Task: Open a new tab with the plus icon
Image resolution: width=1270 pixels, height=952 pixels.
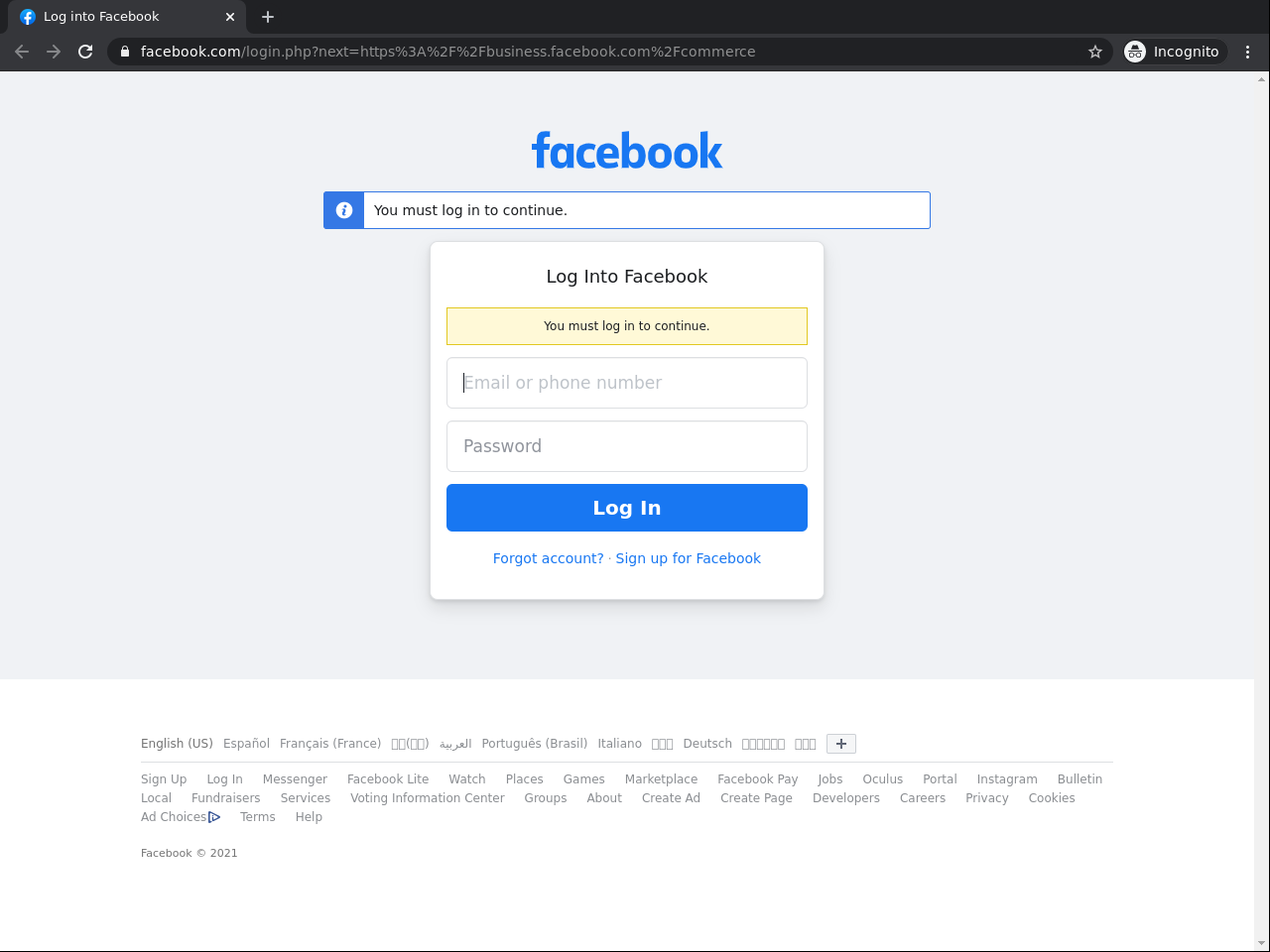Action: tap(268, 17)
